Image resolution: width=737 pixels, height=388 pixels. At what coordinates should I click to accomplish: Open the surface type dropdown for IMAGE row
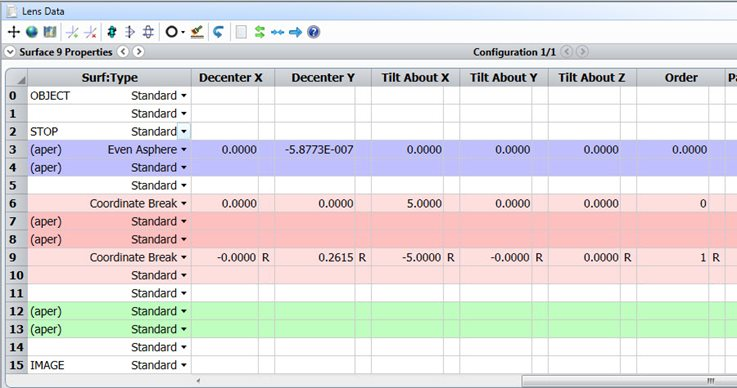click(x=184, y=365)
